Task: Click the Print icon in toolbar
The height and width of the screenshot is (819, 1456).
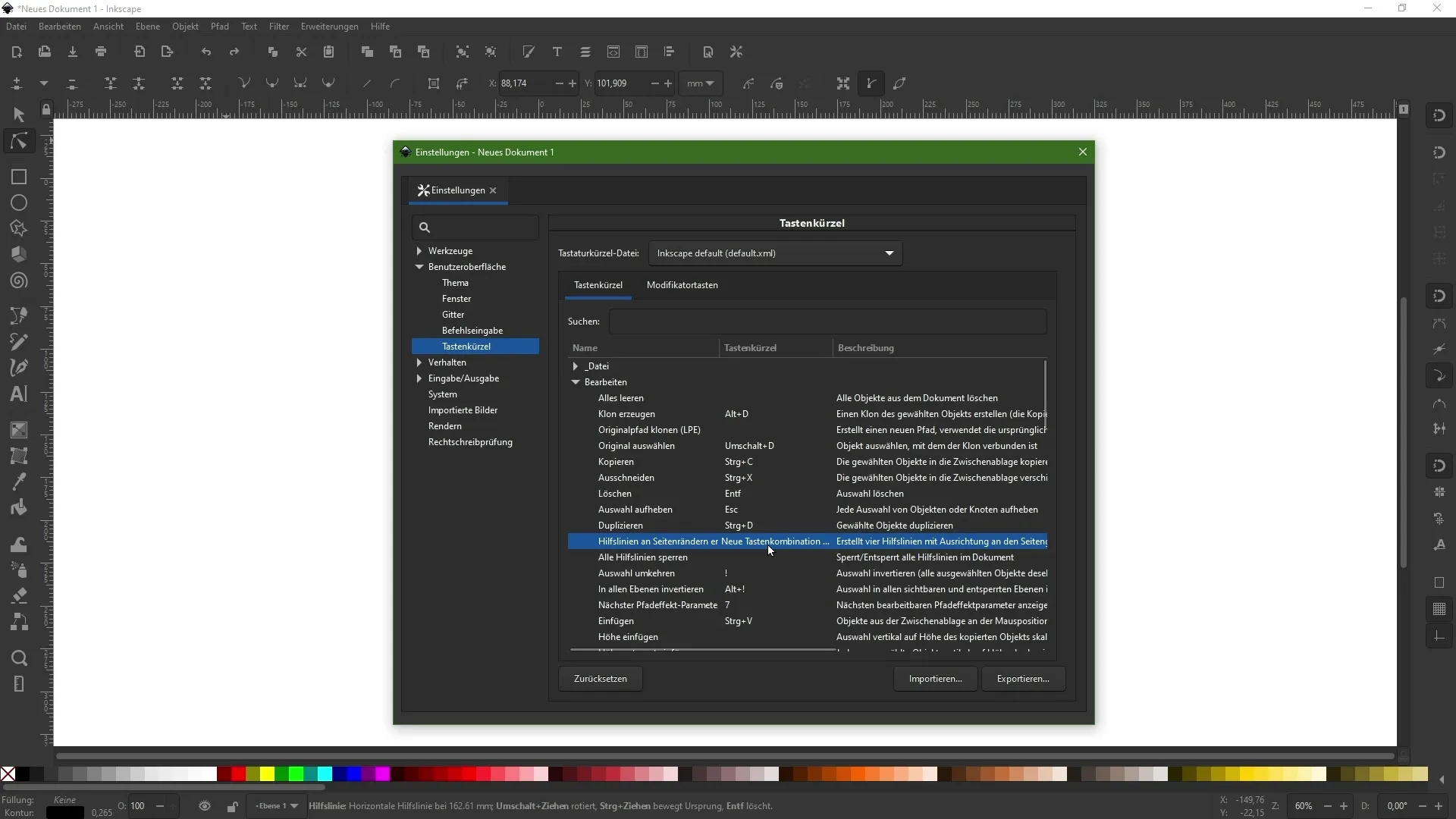Action: pos(101,52)
